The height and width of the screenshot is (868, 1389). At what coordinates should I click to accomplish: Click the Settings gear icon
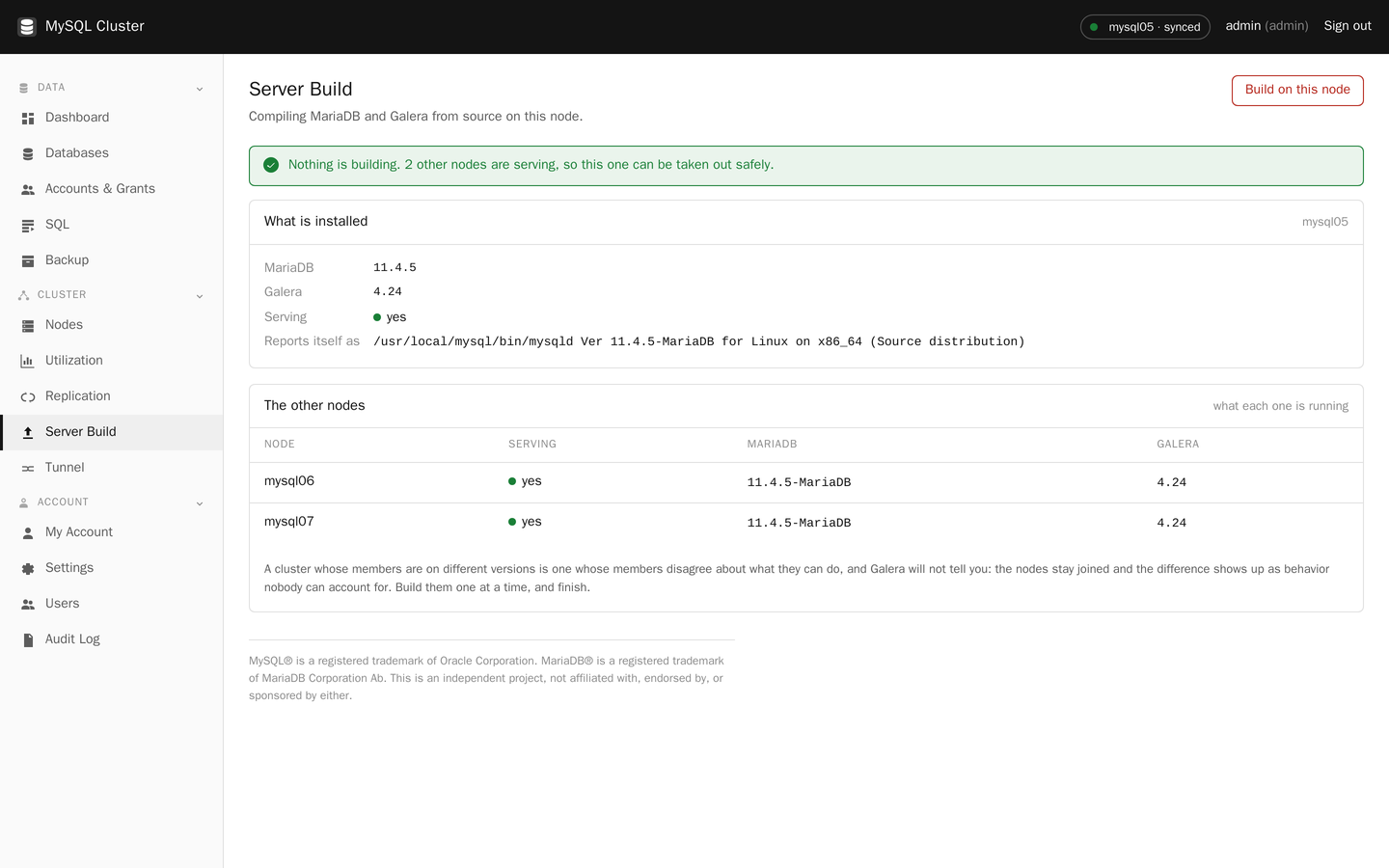28,568
